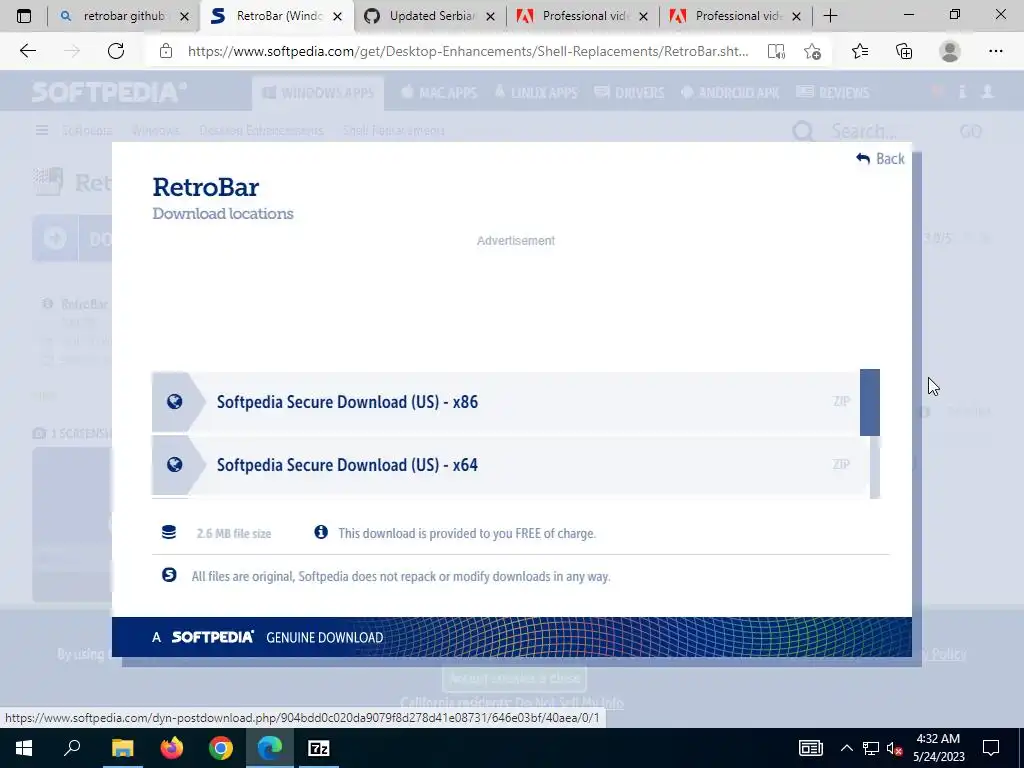Open the Linux Apps section on Softpedia
Viewport: 1024px width, 768px height.
point(536,93)
